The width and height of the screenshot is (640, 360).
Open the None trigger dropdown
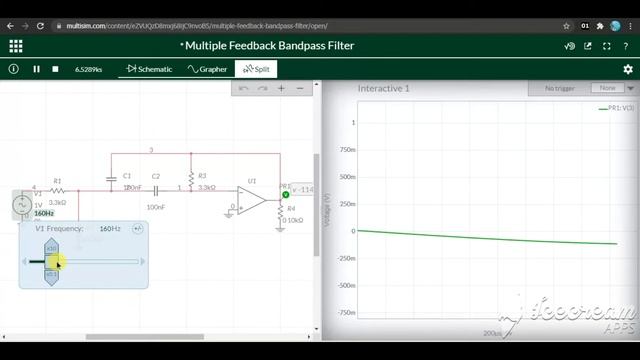coord(607,88)
